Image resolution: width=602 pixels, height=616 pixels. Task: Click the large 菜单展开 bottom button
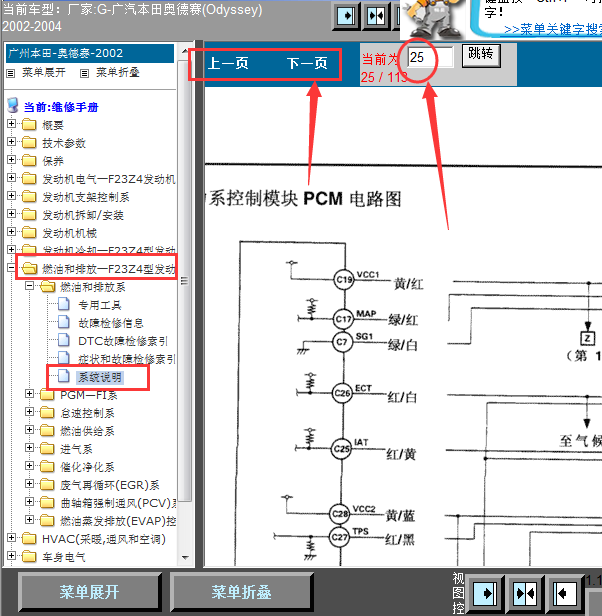pyautogui.click(x=90, y=592)
